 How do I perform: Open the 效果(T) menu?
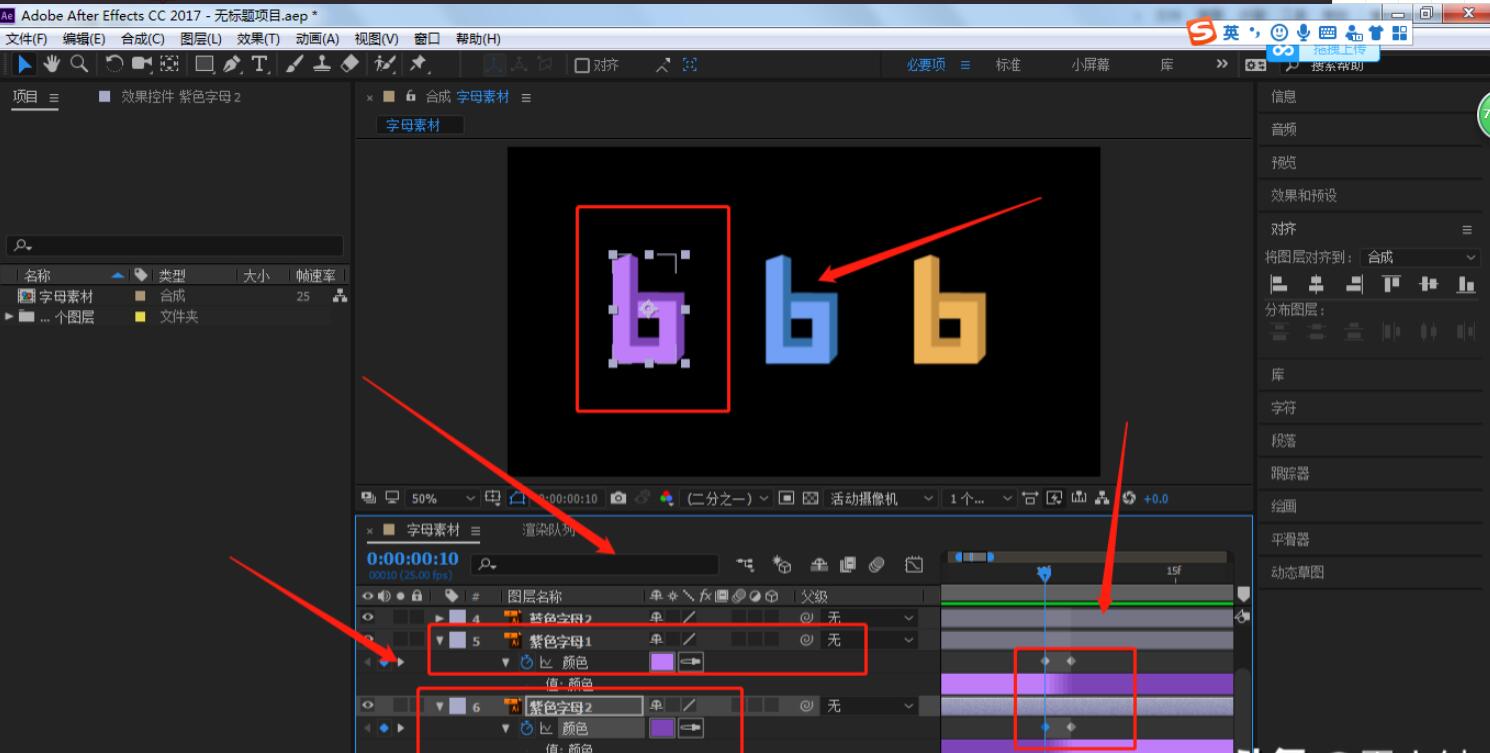258,39
